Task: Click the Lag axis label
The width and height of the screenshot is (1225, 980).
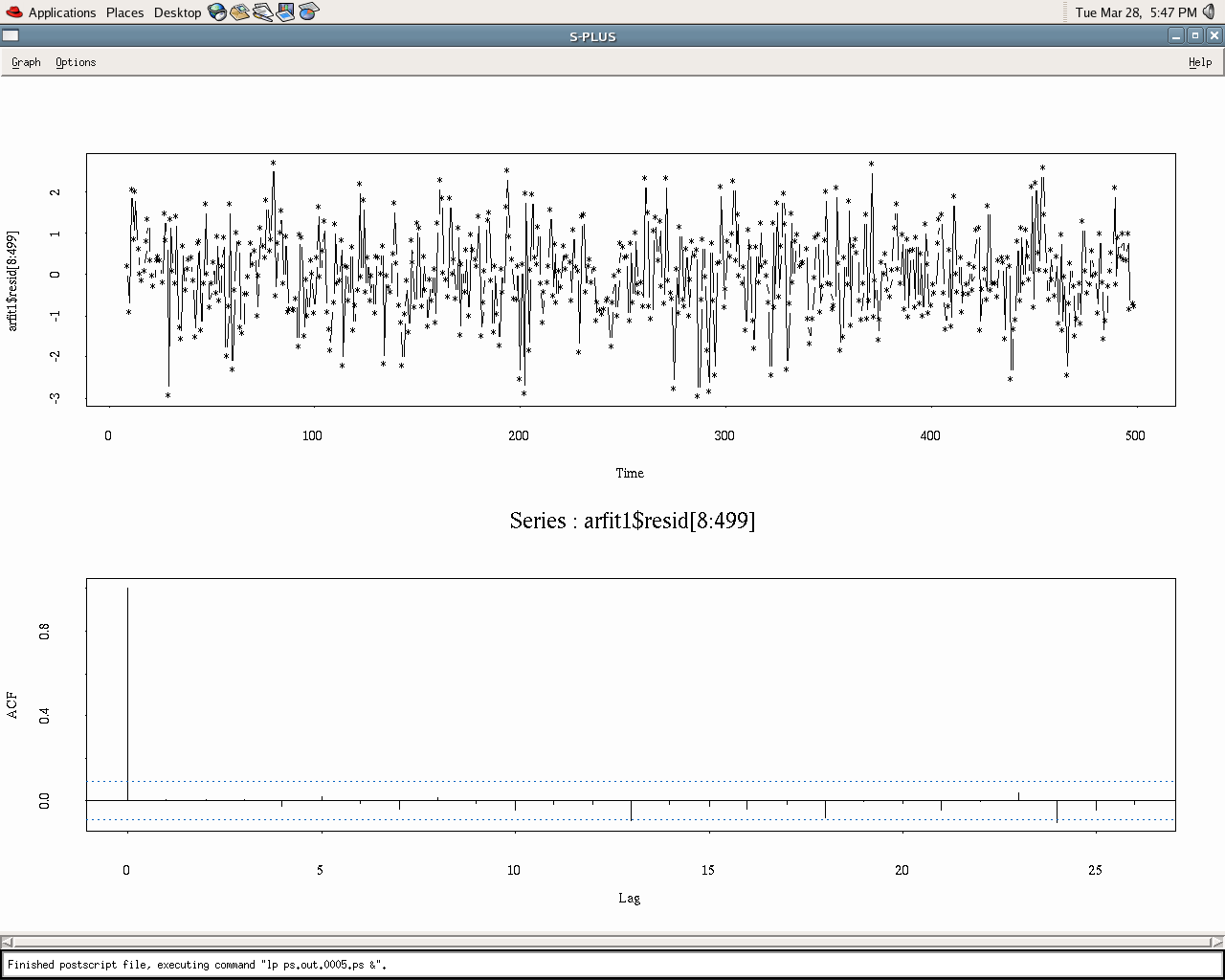Action: 629,898
